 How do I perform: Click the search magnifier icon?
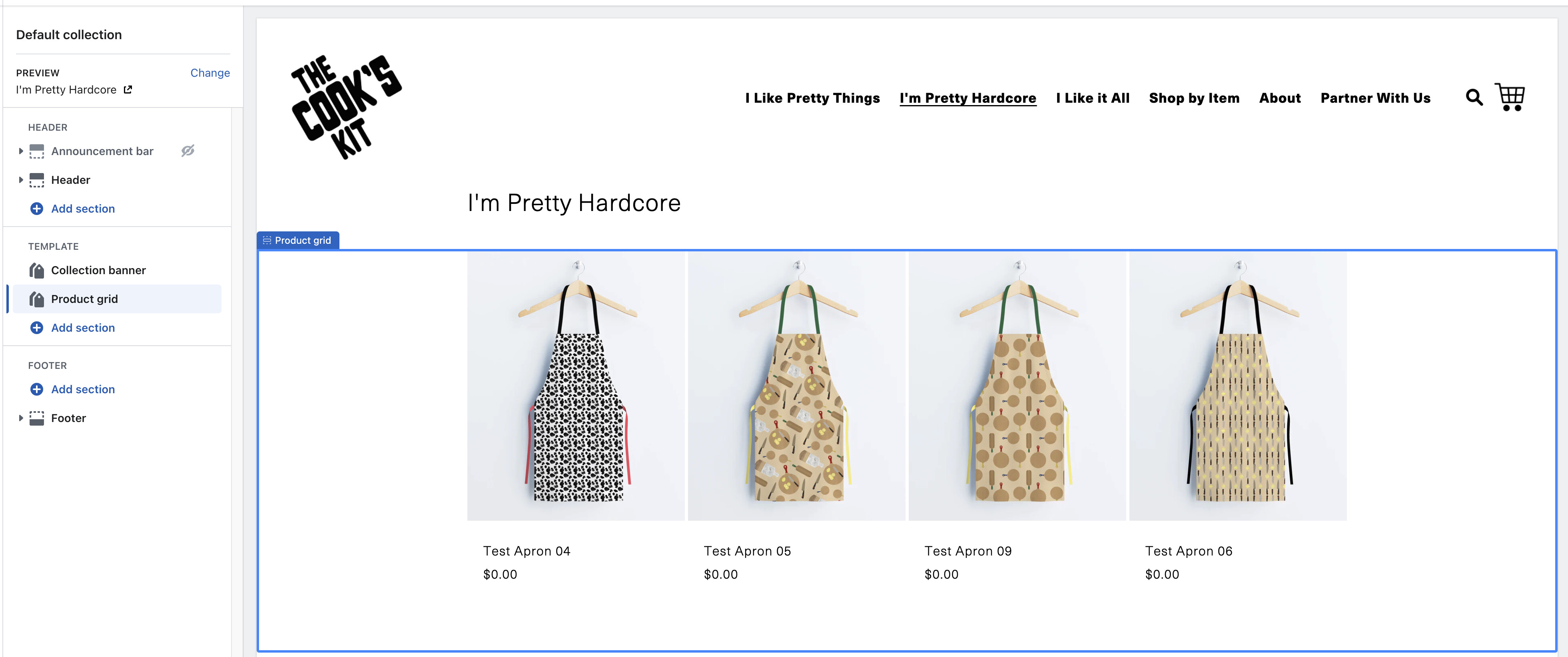click(1474, 98)
